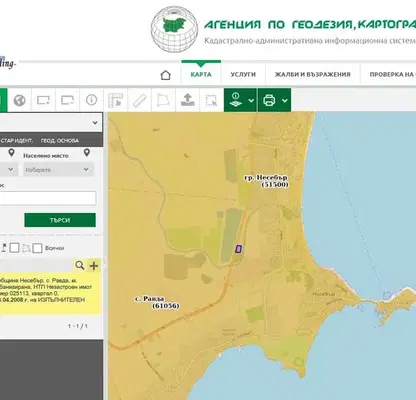Select the distance ruler tool
This screenshot has width=416, height=400.
140,100
